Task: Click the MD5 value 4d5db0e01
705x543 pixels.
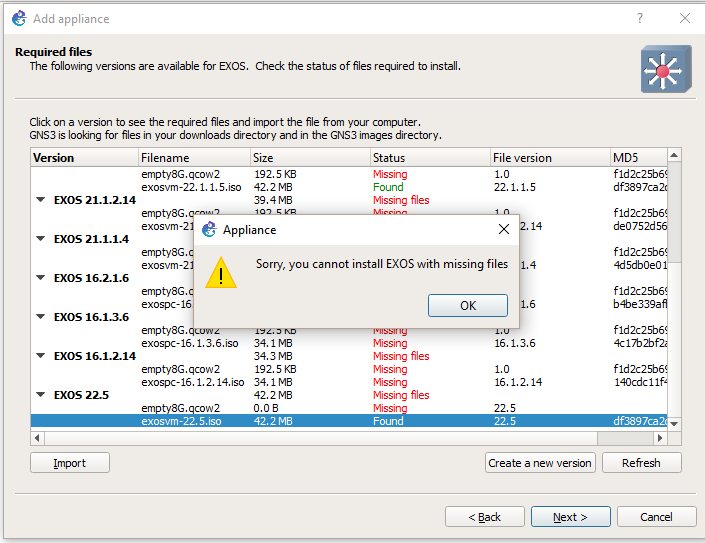Action: [x=640, y=265]
